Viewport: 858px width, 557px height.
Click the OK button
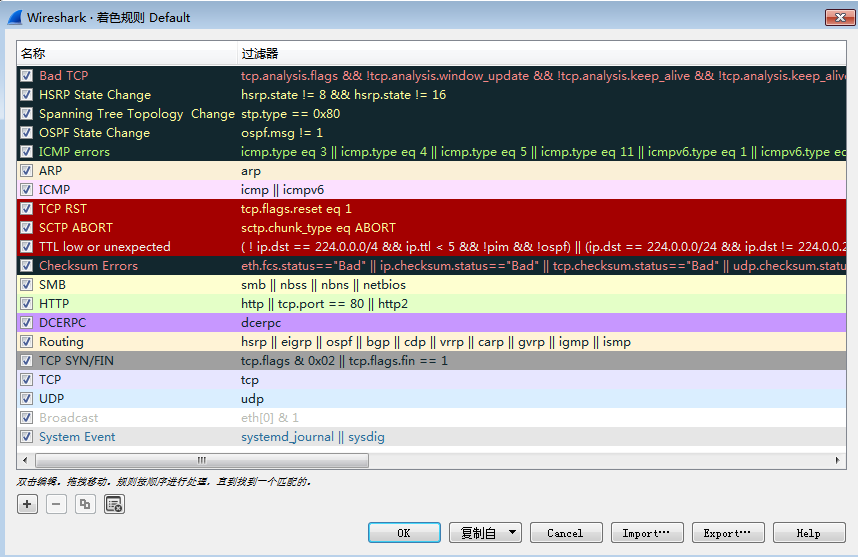point(404,532)
